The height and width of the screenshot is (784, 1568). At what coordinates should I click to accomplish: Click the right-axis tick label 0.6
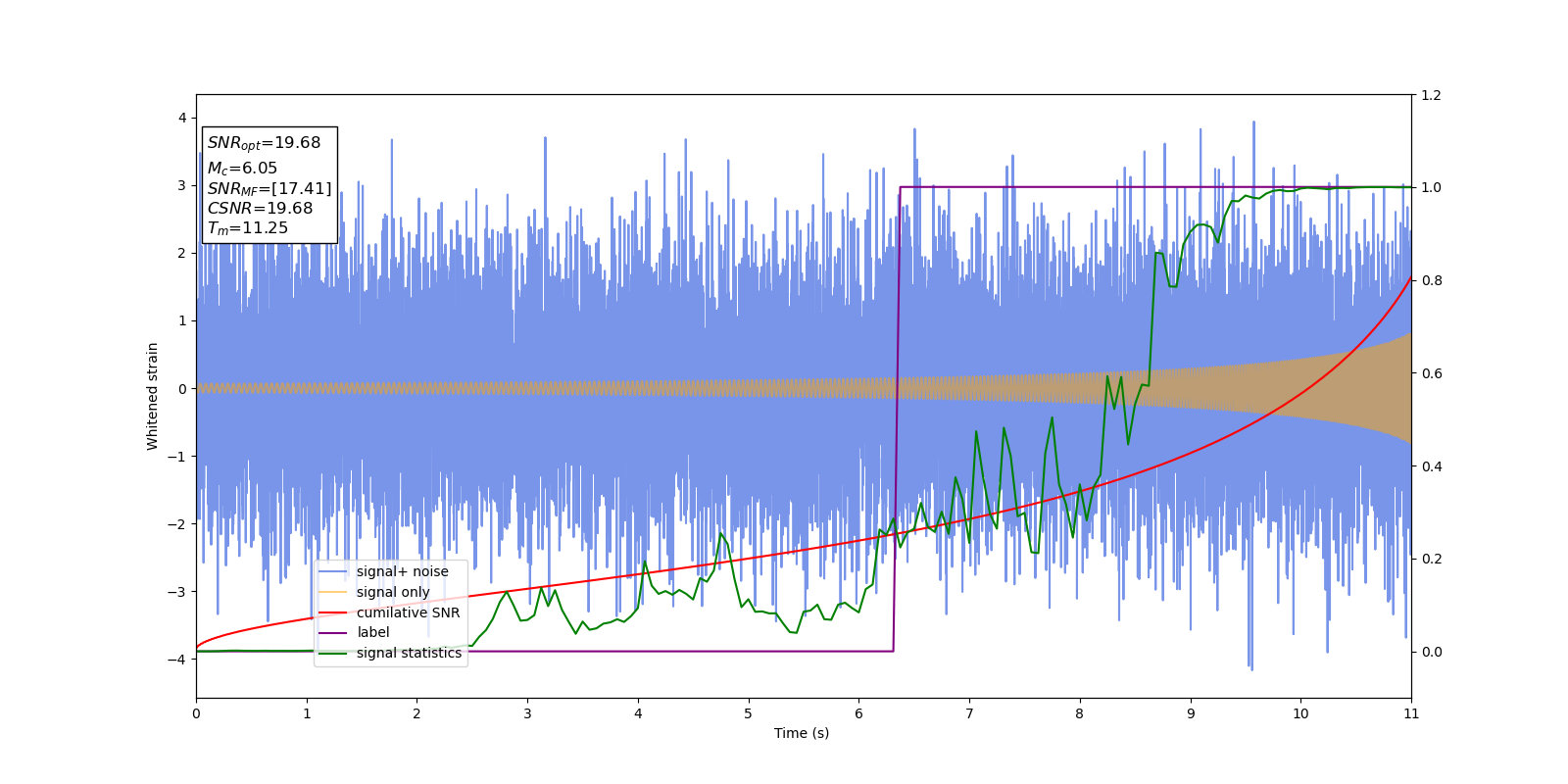coord(1431,373)
